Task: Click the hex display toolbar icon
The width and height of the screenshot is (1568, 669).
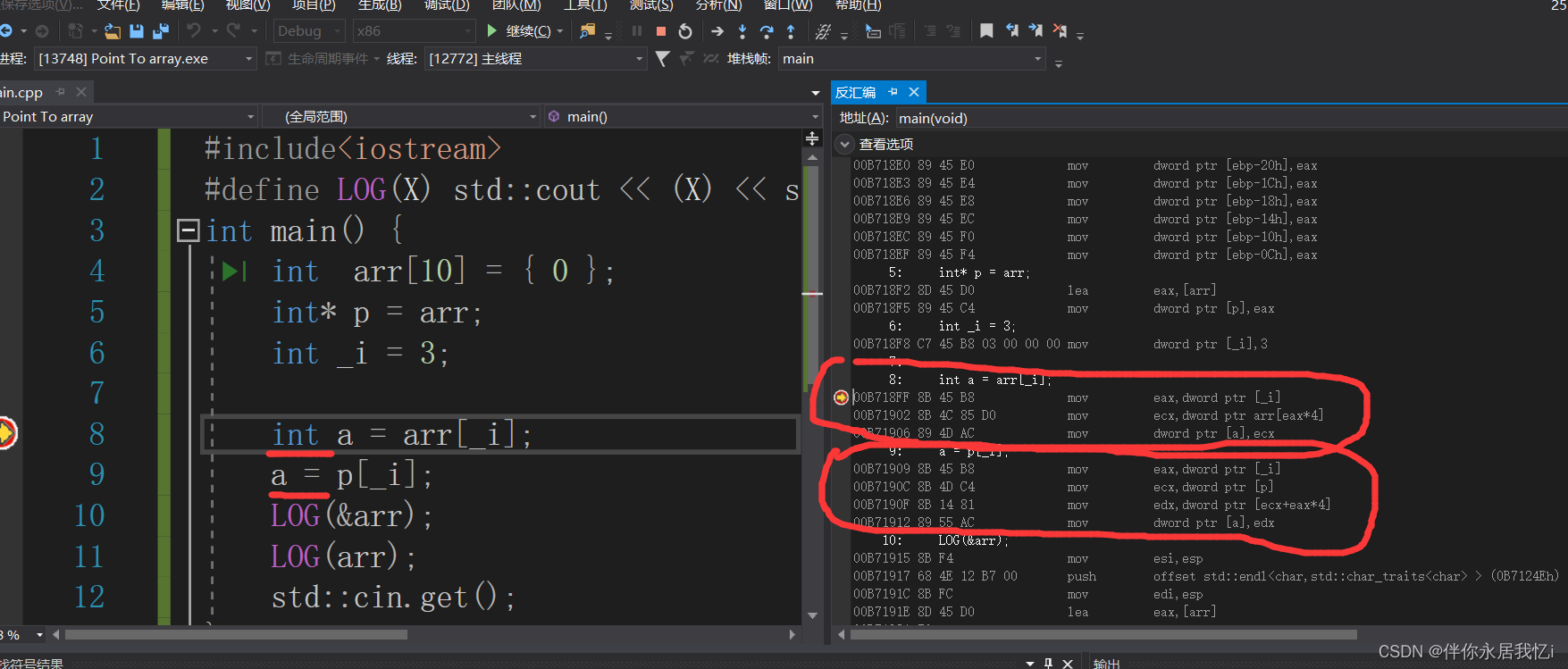Action: click(823, 31)
